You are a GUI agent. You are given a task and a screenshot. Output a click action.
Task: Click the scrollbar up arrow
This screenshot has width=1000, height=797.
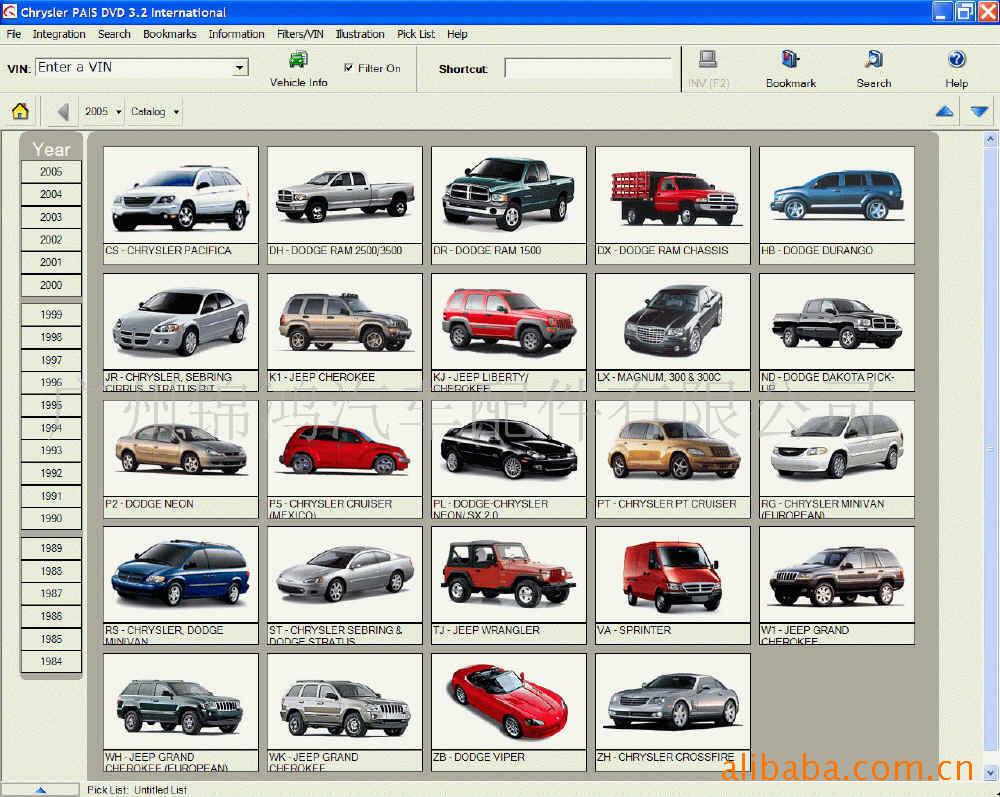pos(990,138)
